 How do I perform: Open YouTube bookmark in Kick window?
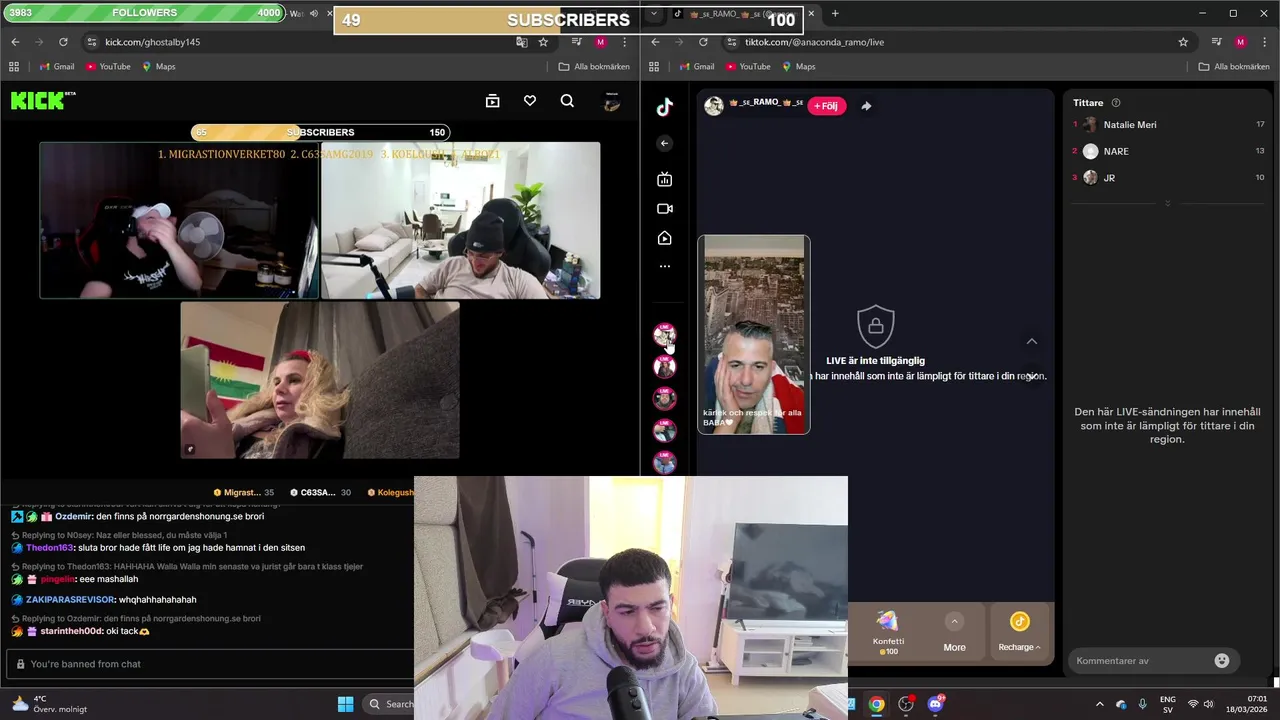coord(108,66)
